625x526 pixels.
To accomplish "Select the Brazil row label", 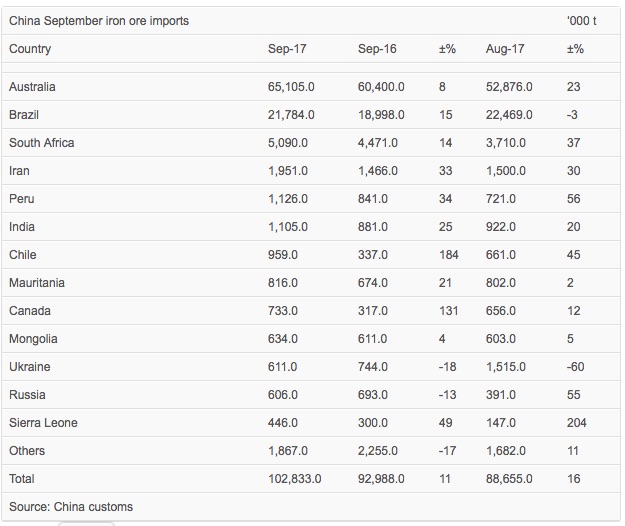I will pyautogui.click(x=24, y=115).
